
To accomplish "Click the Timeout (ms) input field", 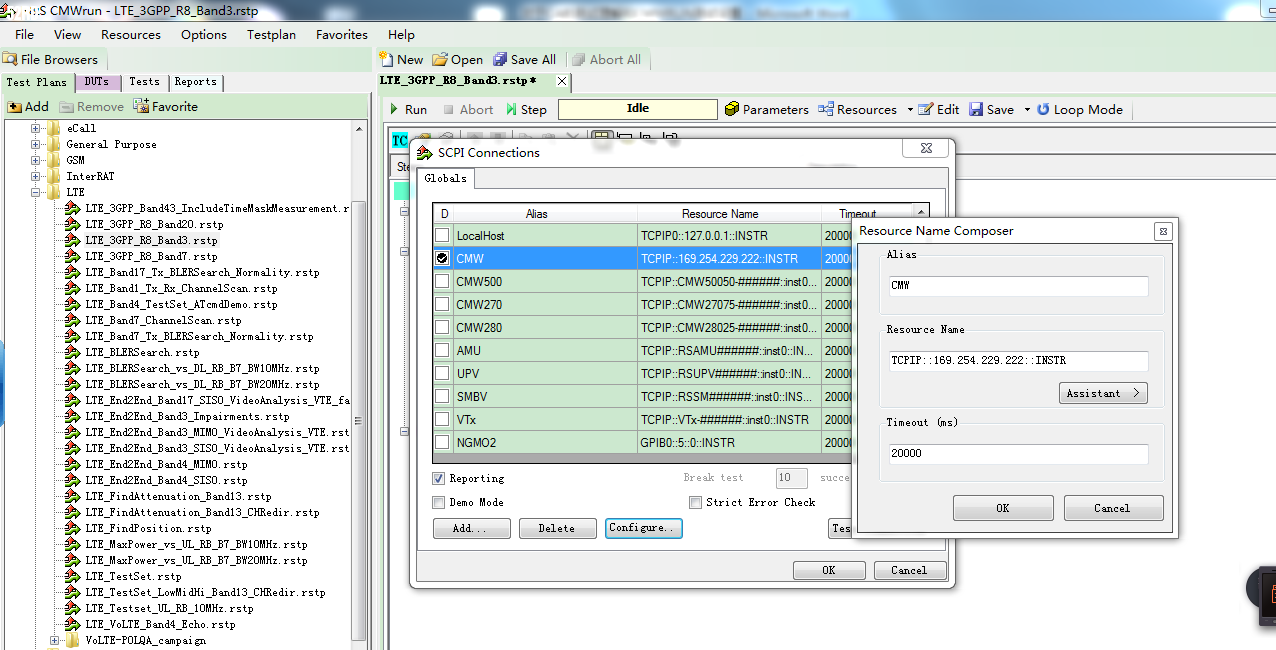I will (1019, 453).
